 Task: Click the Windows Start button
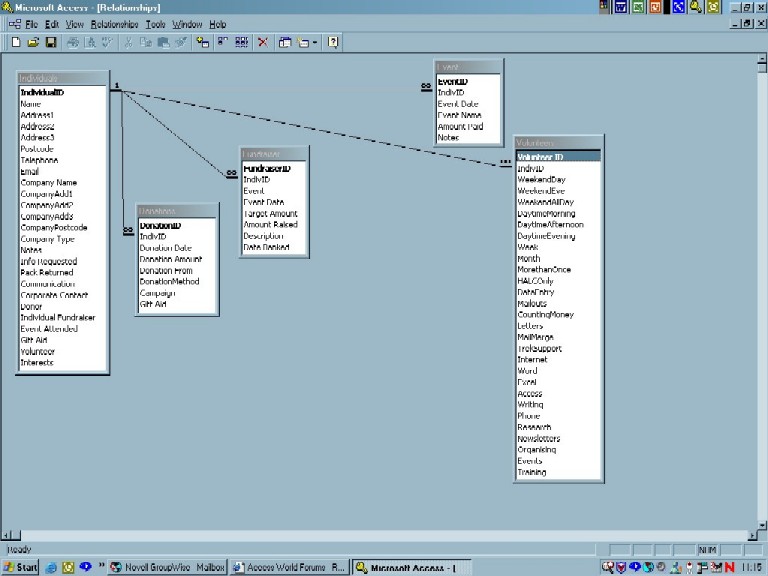pyautogui.click(x=20, y=567)
